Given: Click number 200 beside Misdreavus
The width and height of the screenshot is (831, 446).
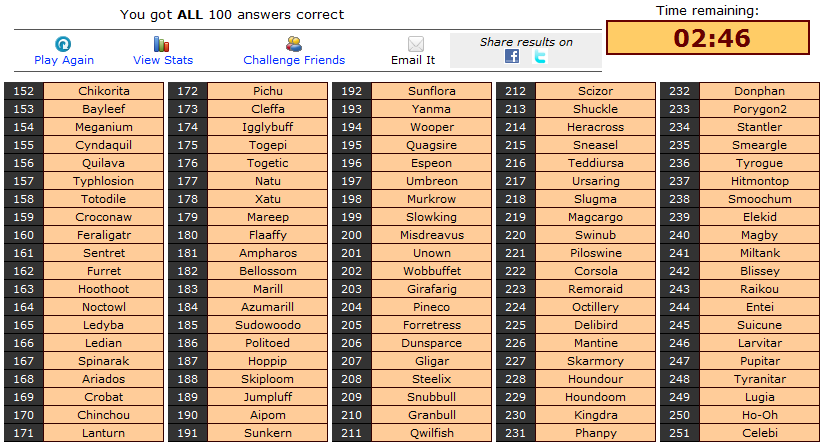Looking at the screenshot, I should tap(351, 235).
